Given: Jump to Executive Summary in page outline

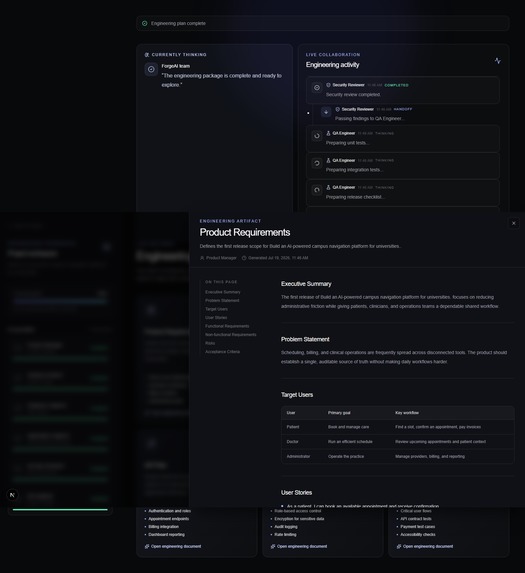Looking at the screenshot, I should 223,292.
